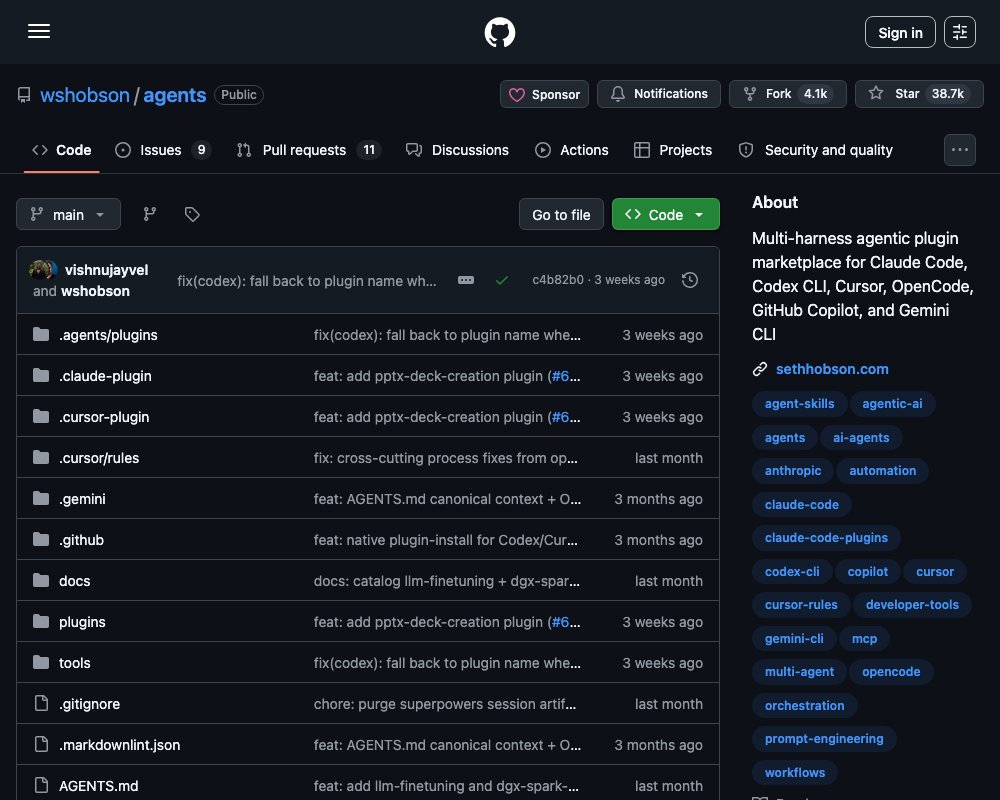Expand commit message ellipsis details

(x=466, y=280)
